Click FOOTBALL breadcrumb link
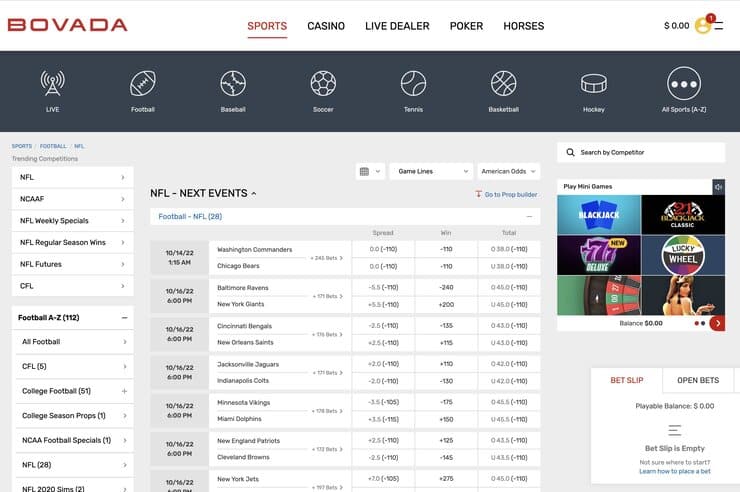The image size is (740, 492). point(53,146)
